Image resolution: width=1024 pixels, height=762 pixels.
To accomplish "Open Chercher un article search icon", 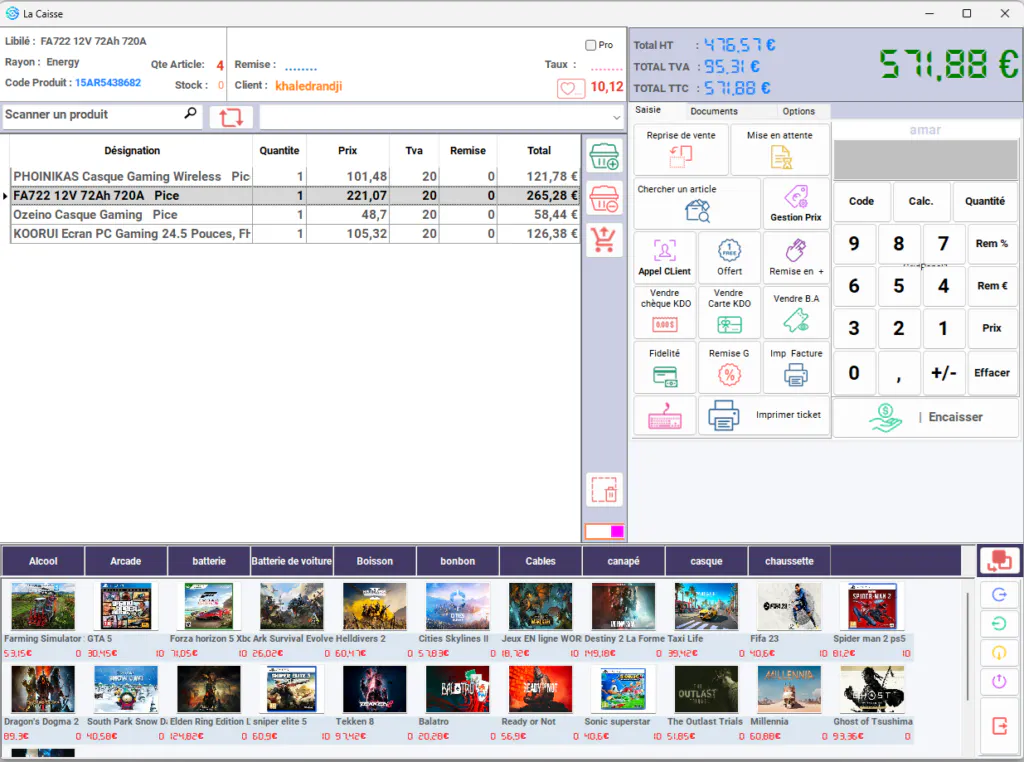I will coord(697,211).
